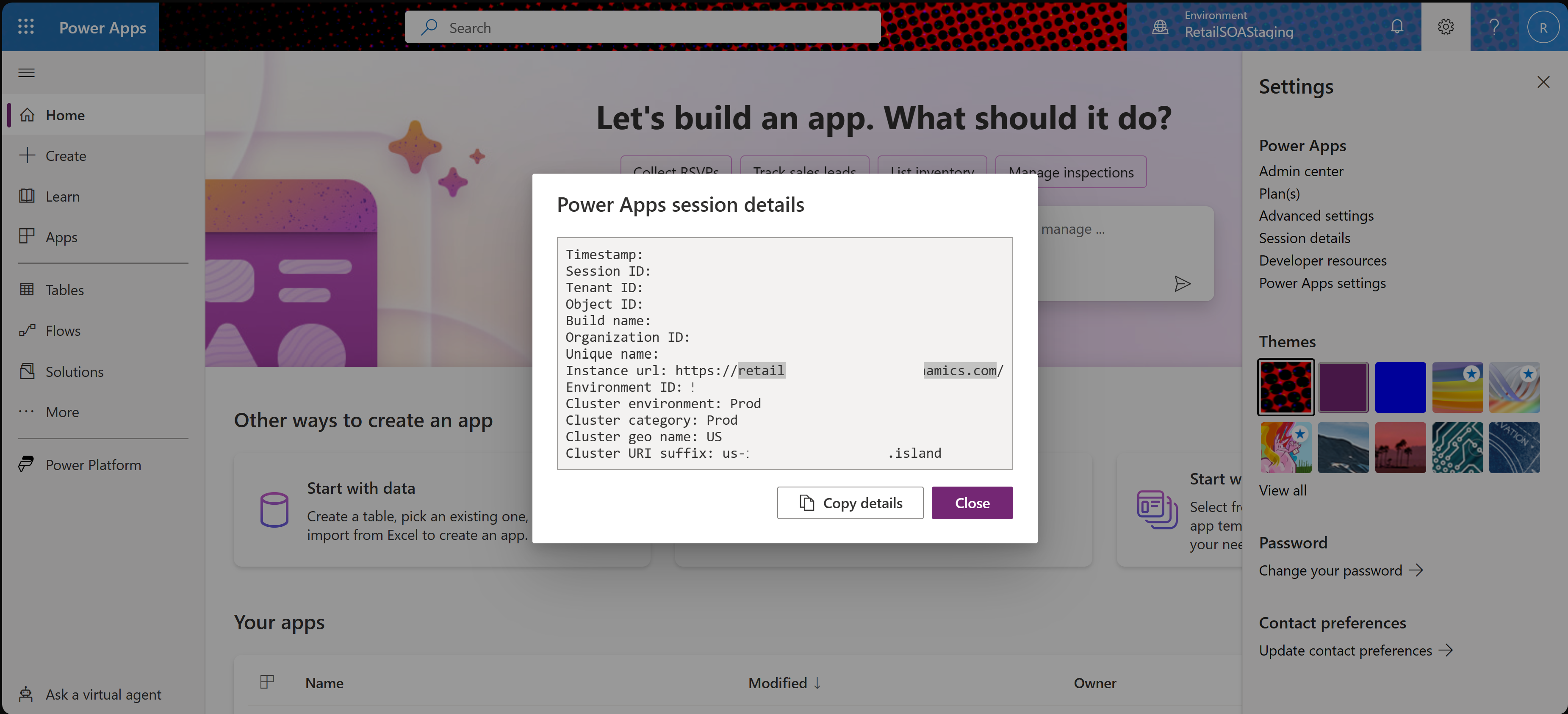This screenshot has width=1568, height=714.
Task: Click Session details menu item in Settings
Action: (1305, 238)
